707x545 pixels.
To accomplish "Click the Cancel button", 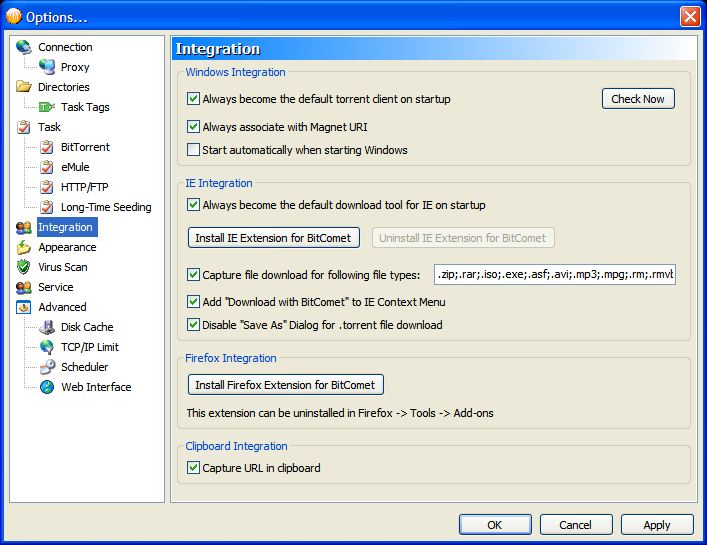I will point(576,525).
